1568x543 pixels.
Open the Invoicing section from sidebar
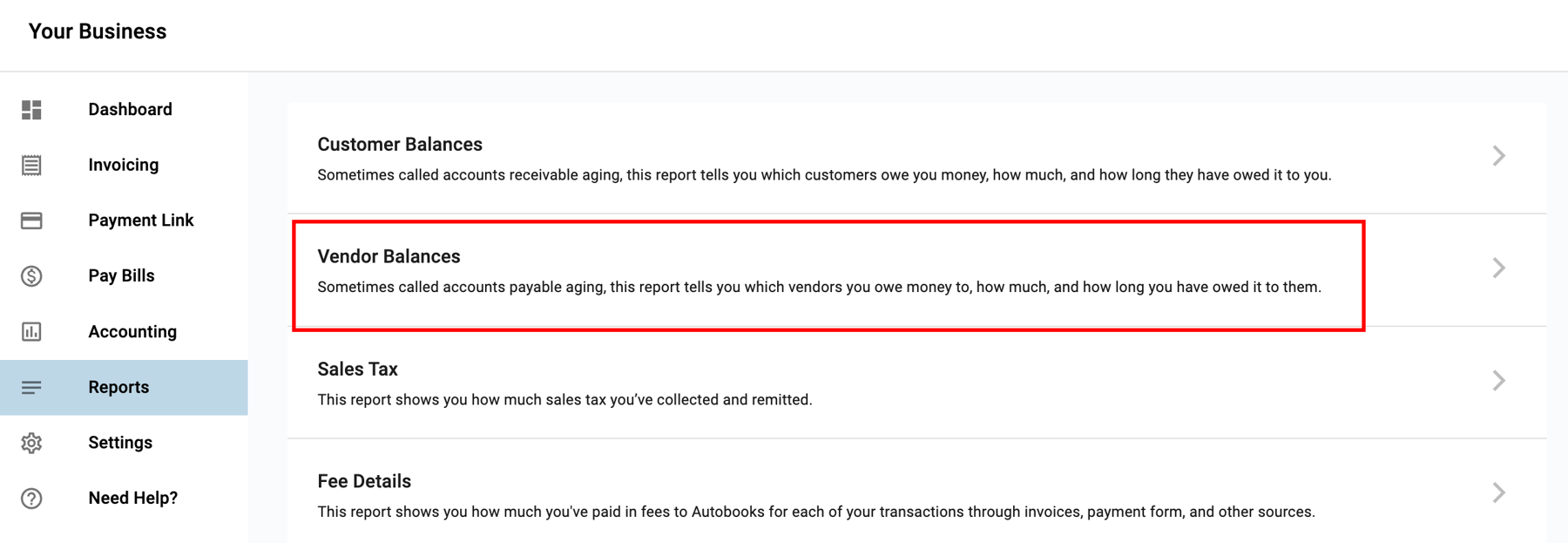(x=122, y=165)
